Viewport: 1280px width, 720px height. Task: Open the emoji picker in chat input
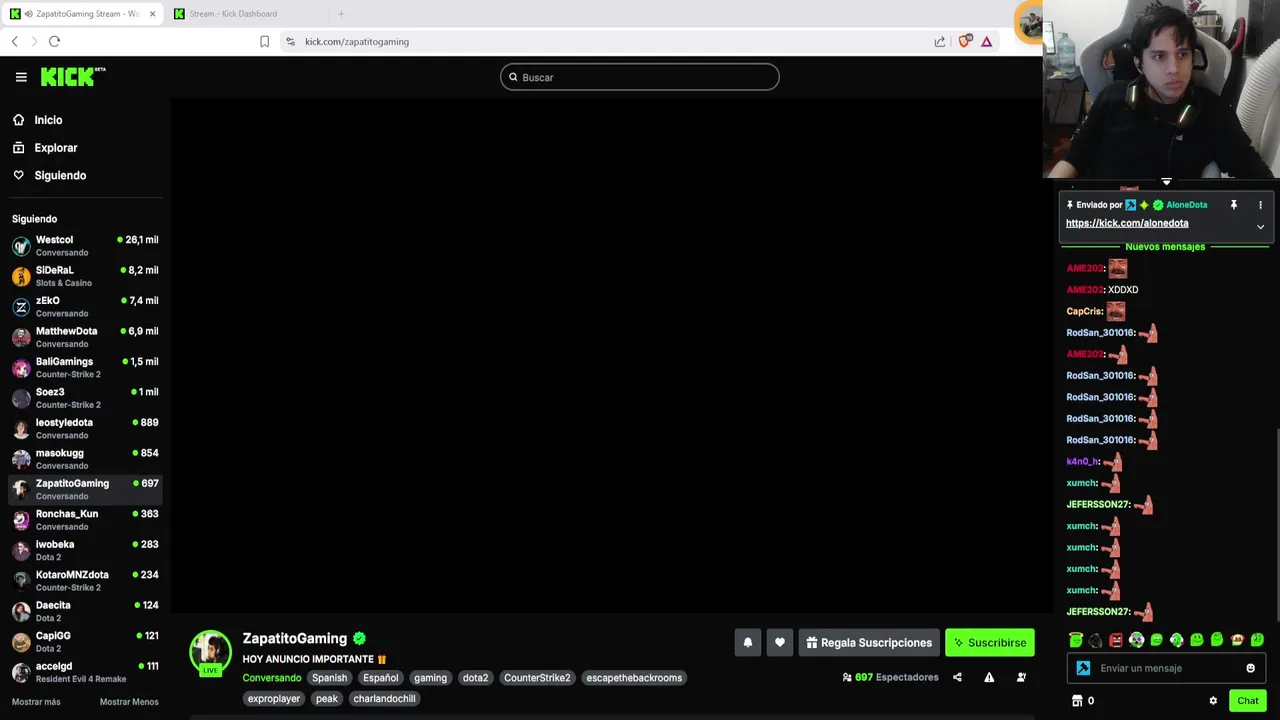1250,668
